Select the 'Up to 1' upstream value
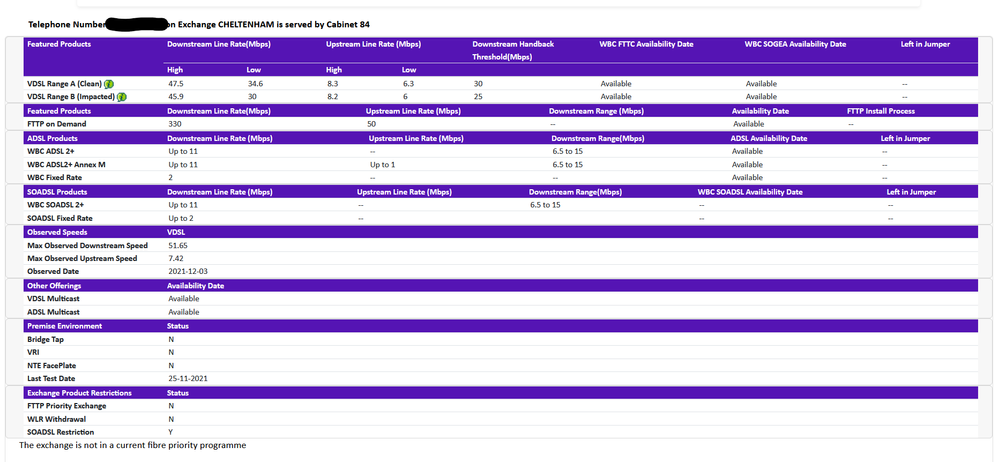 click(x=383, y=164)
